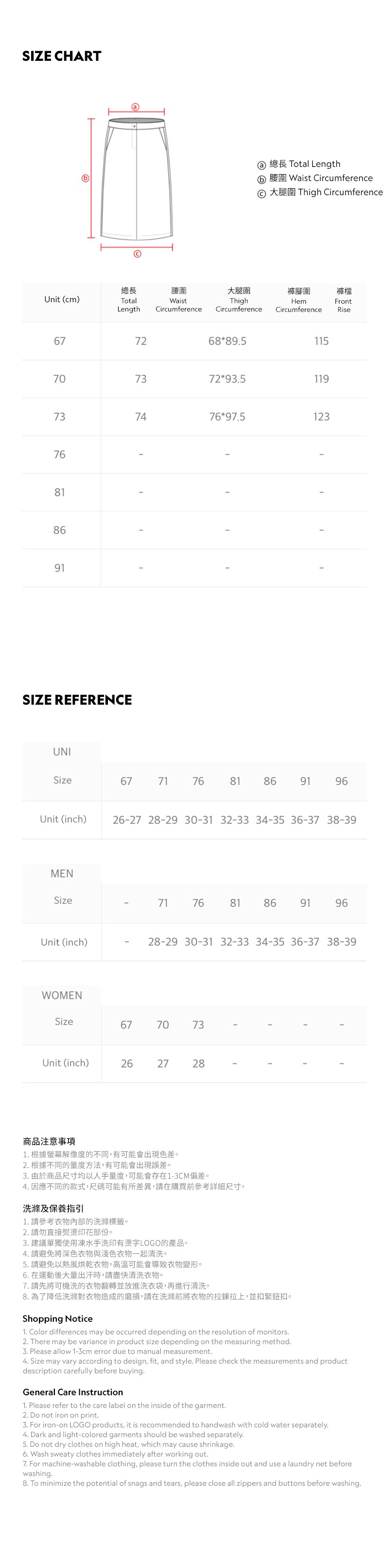Image resolution: width=389 pixels, height=1568 pixels.
Task: Click the skirt diagram illustration
Action: point(137,180)
